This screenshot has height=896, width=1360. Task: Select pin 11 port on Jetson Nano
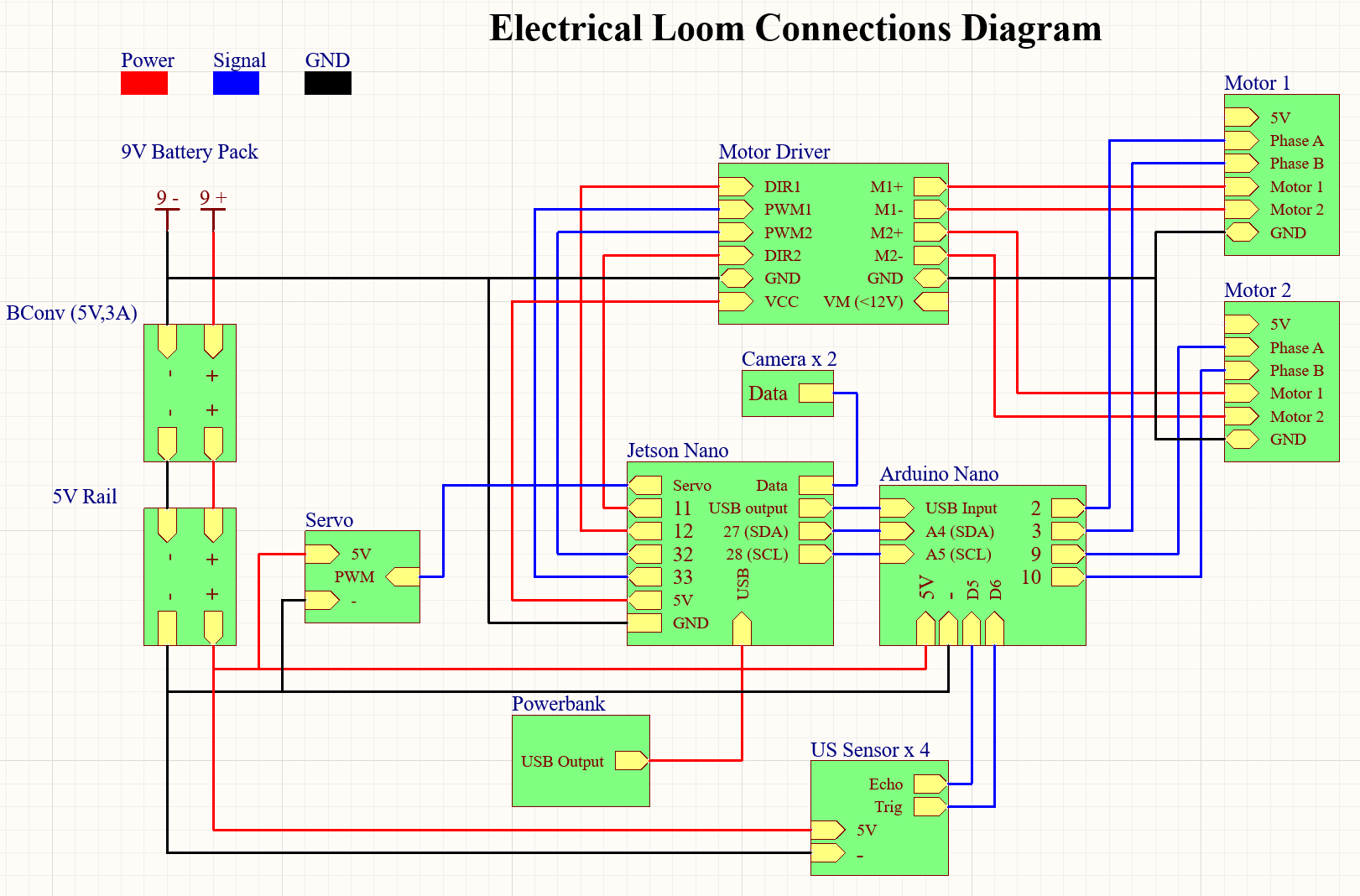(x=644, y=508)
